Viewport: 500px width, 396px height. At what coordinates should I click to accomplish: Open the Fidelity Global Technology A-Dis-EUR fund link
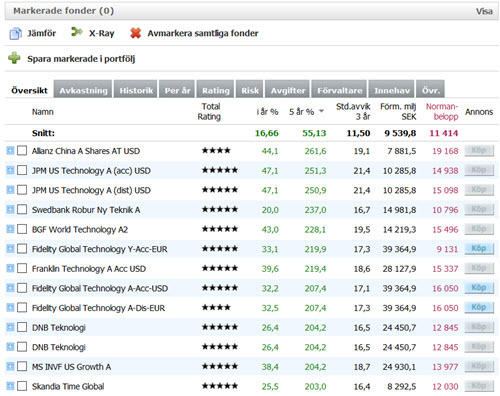coord(98,308)
